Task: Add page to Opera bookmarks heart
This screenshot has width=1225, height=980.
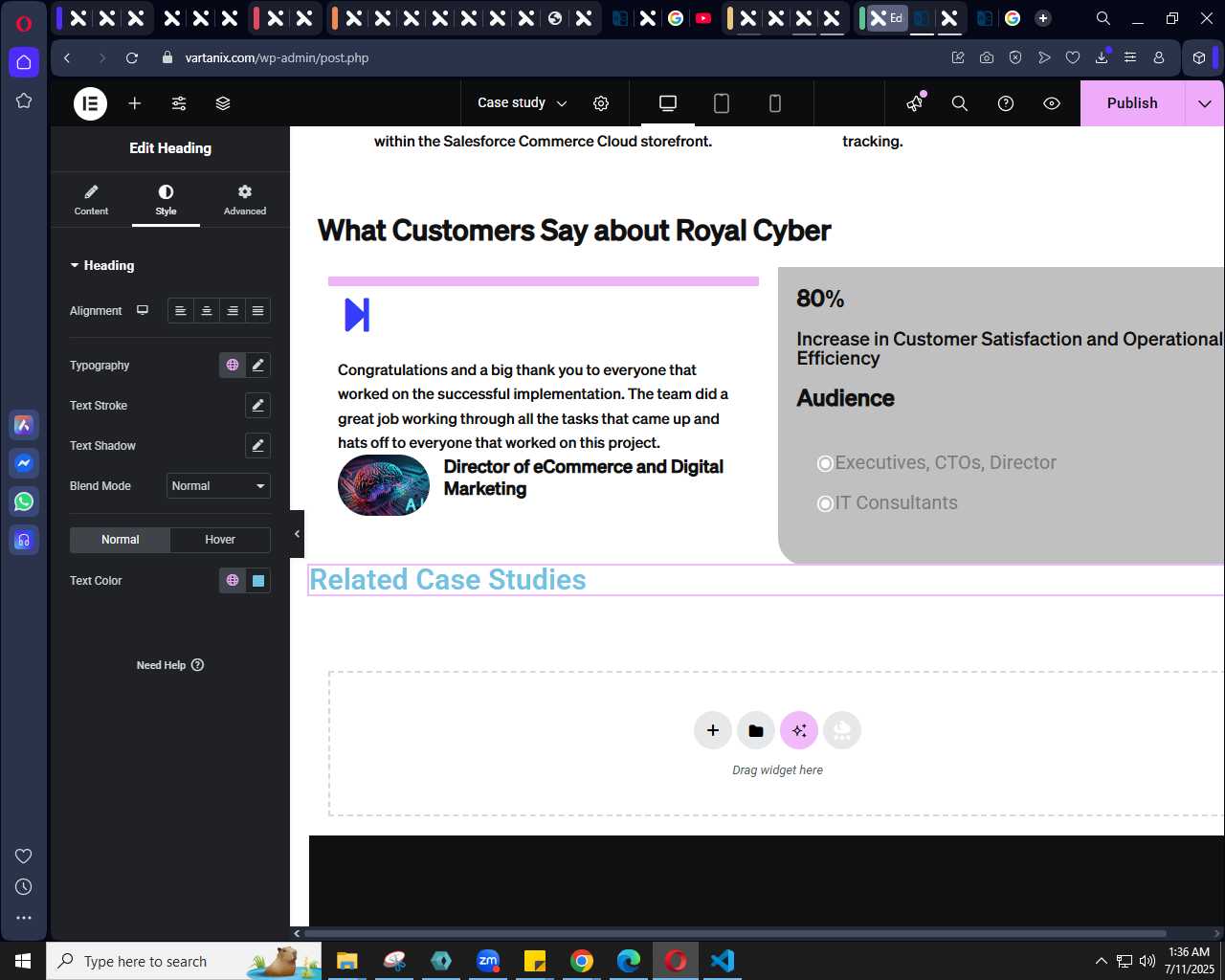Action: pos(1073,57)
